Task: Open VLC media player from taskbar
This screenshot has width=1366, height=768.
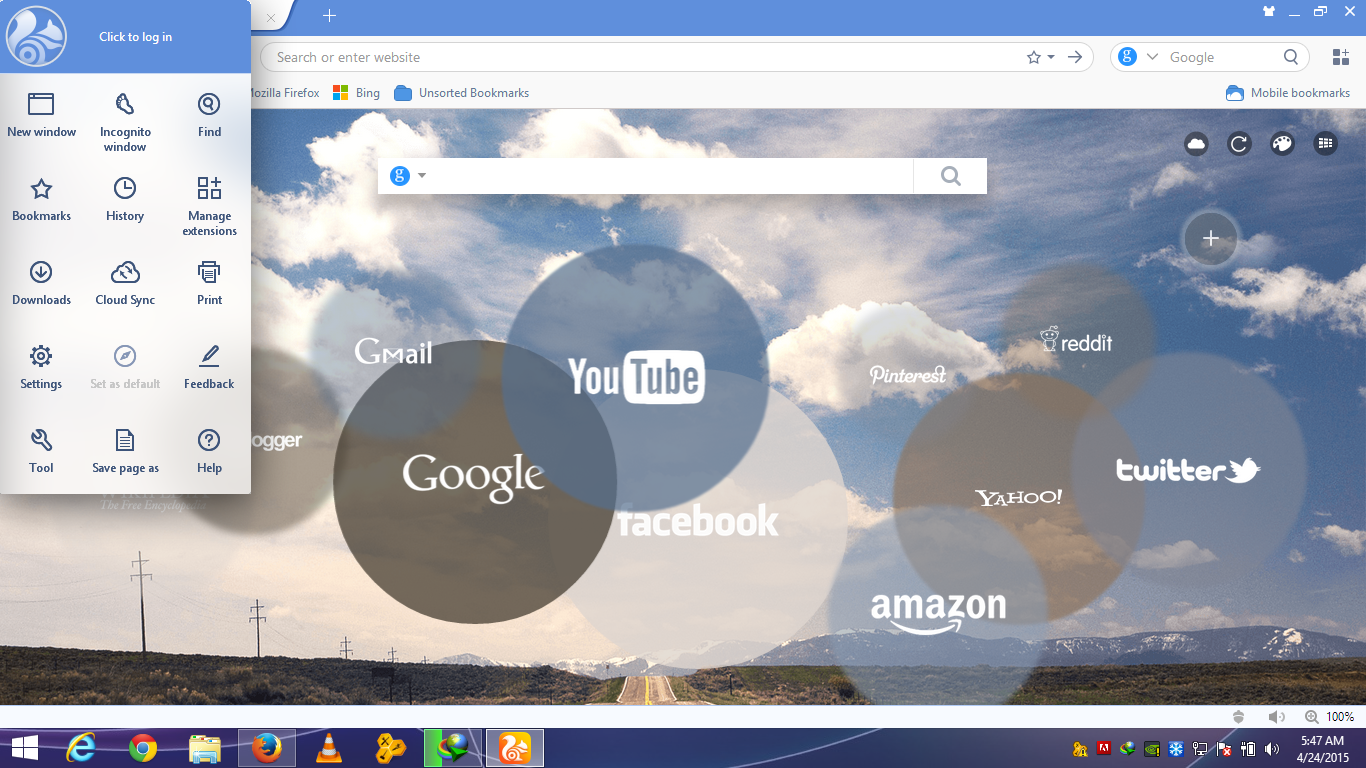Action: (x=328, y=748)
